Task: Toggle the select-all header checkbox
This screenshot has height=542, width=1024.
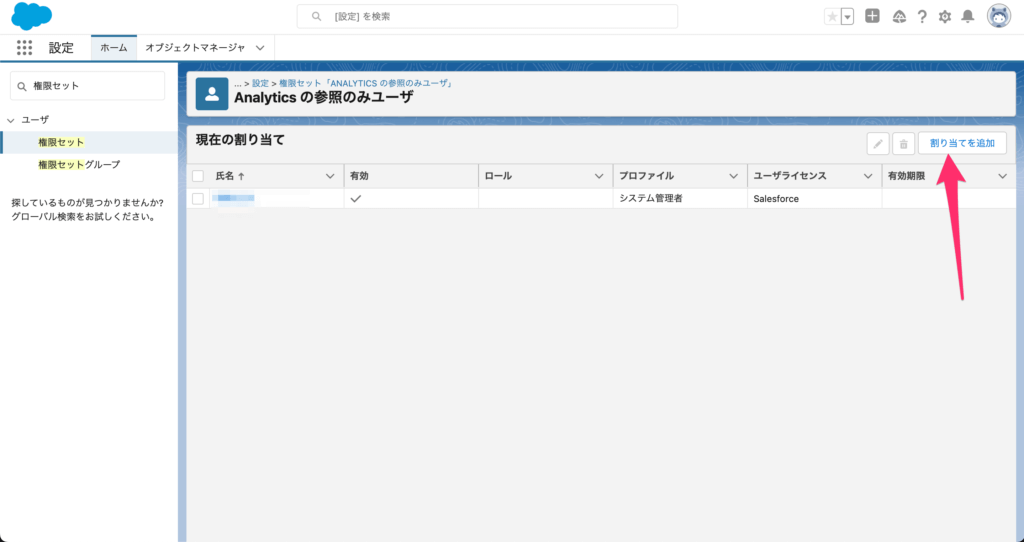Action: (x=198, y=176)
